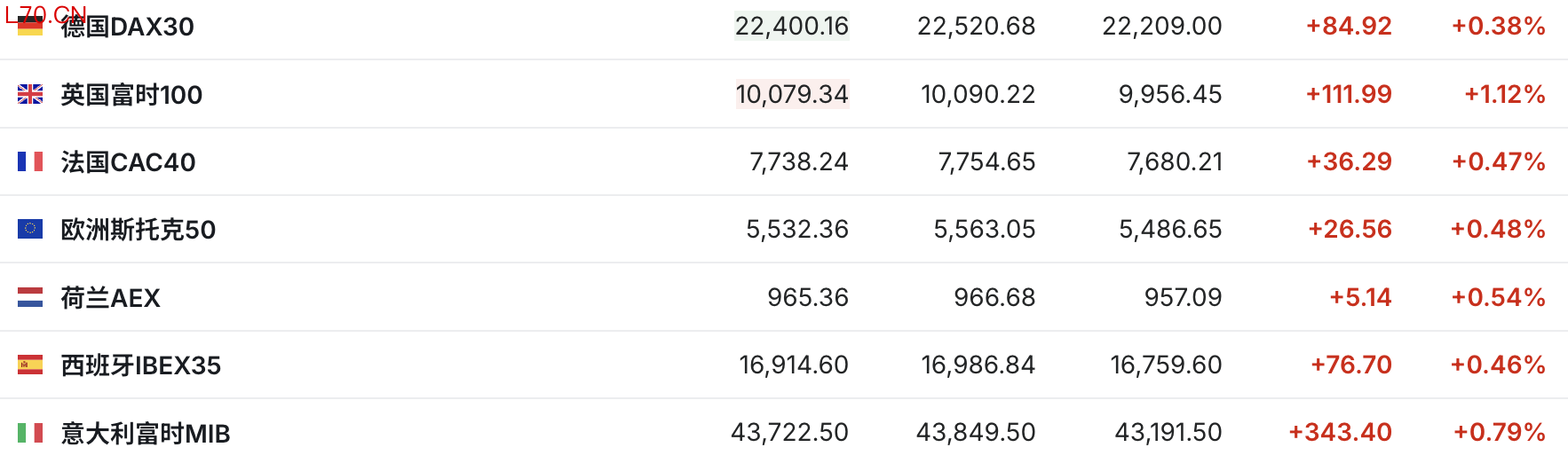Click the highlighted 22,400.16 DAX price
Viewport: 1568px width, 463px height.
click(x=791, y=27)
